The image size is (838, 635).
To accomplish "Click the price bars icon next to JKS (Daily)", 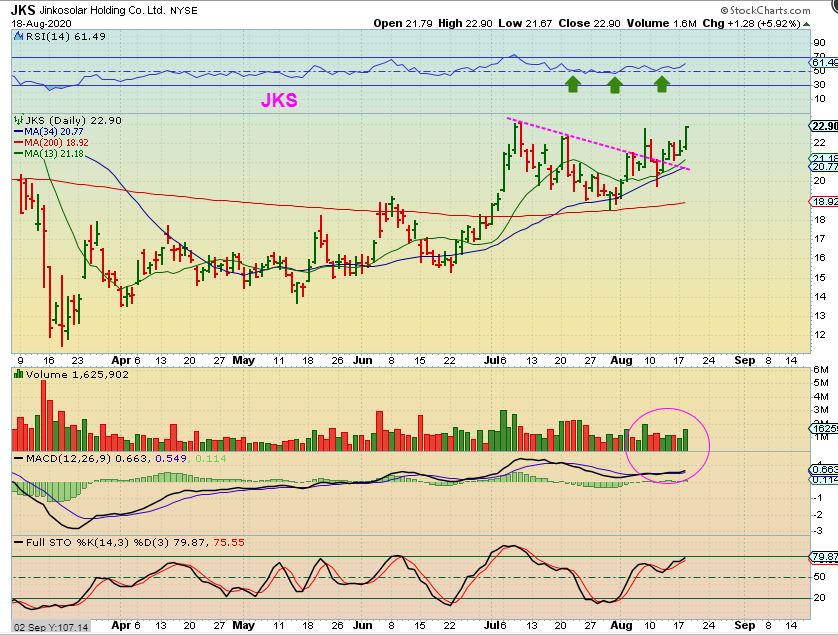I will (x=19, y=120).
